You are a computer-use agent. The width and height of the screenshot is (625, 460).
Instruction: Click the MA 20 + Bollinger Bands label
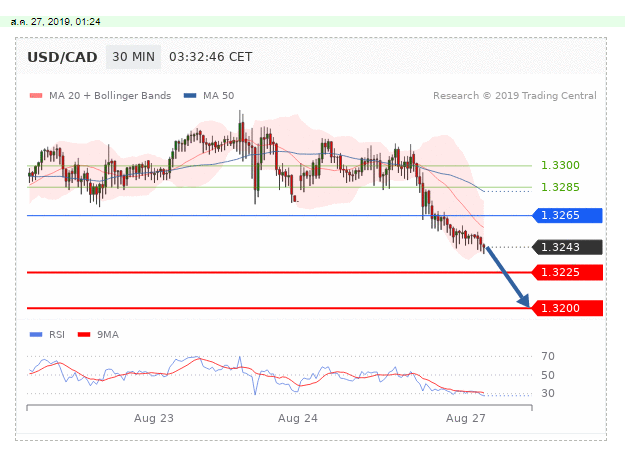coord(110,96)
